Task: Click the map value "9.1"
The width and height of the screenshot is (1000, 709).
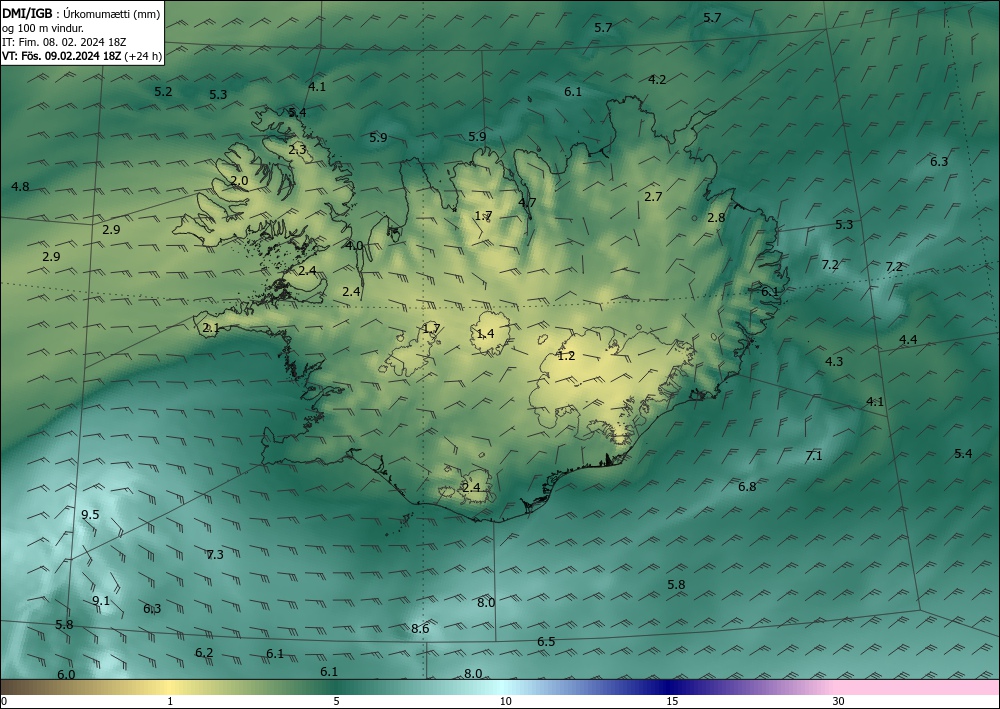Action: tap(101, 601)
